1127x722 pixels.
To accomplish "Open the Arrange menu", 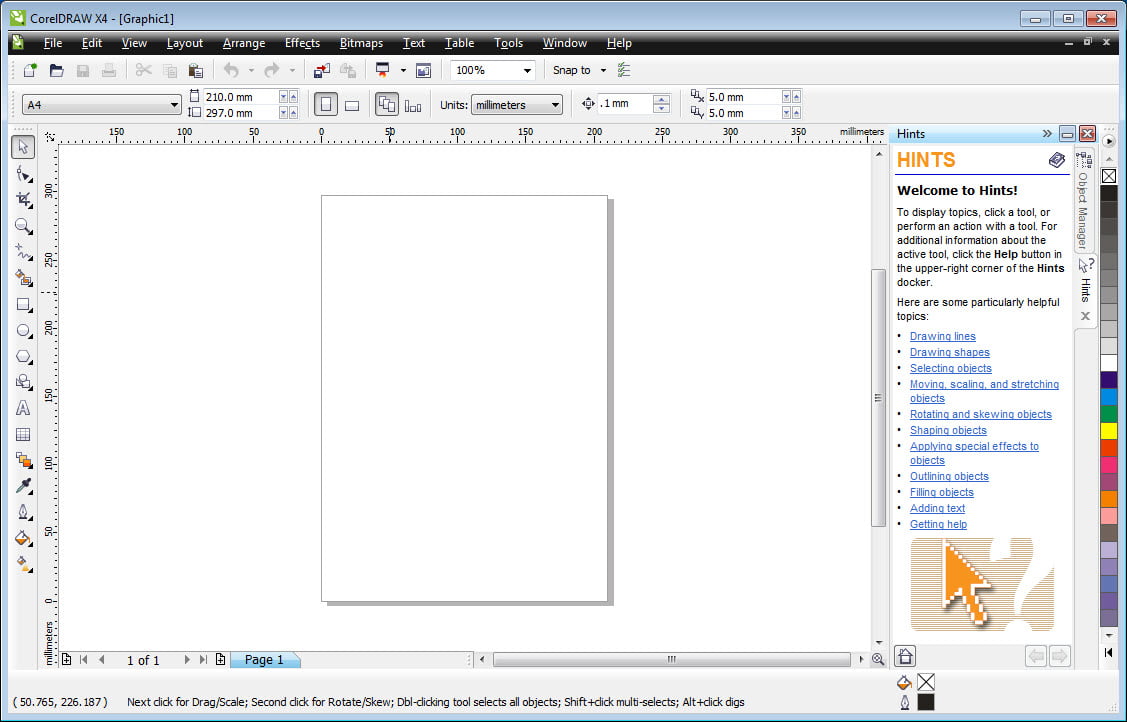I will point(244,43).
